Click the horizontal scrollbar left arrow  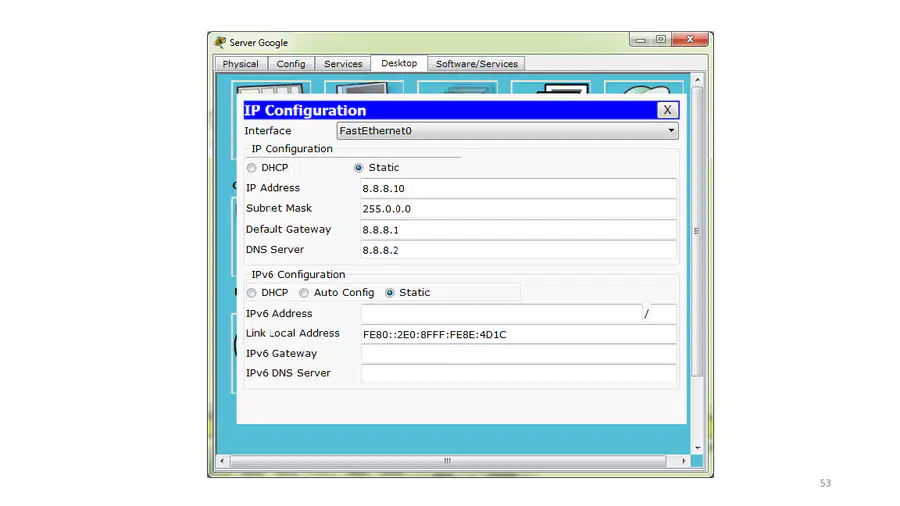pyautogui.click(x=222, y=461)
